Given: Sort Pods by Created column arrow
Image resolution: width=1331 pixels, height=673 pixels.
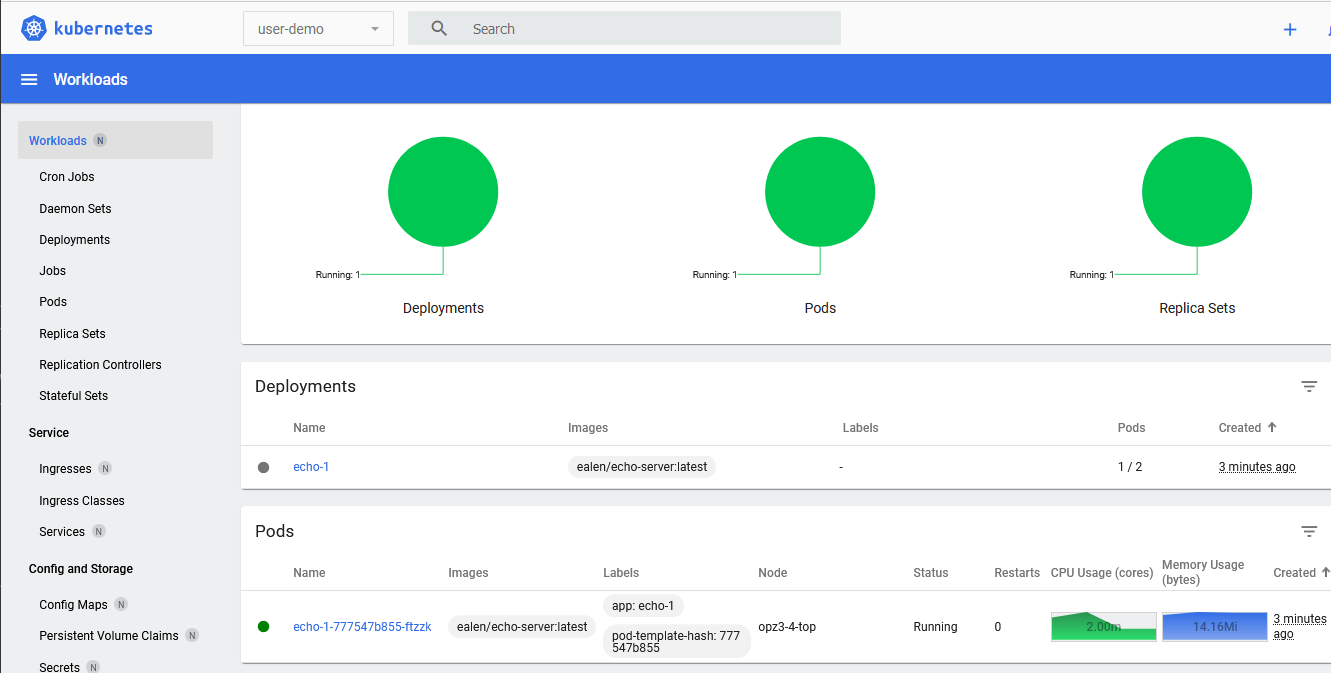Looking at the screenshot, I should point(1325,572).
